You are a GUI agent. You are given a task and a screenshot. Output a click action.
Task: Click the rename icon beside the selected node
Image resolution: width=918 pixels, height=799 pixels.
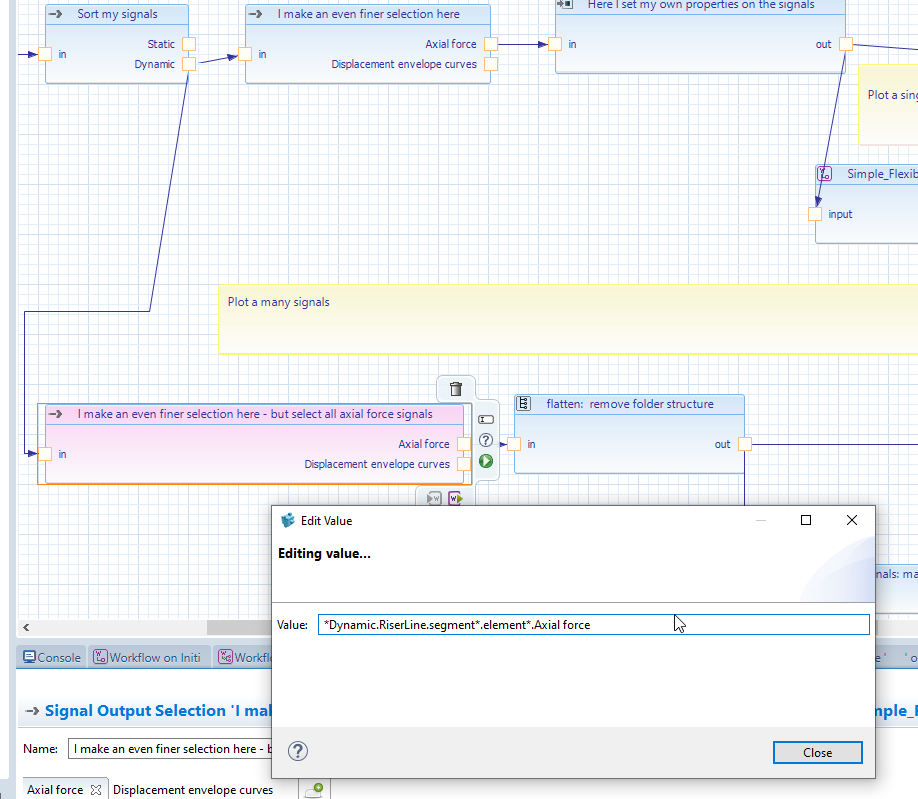coord(486,419)
